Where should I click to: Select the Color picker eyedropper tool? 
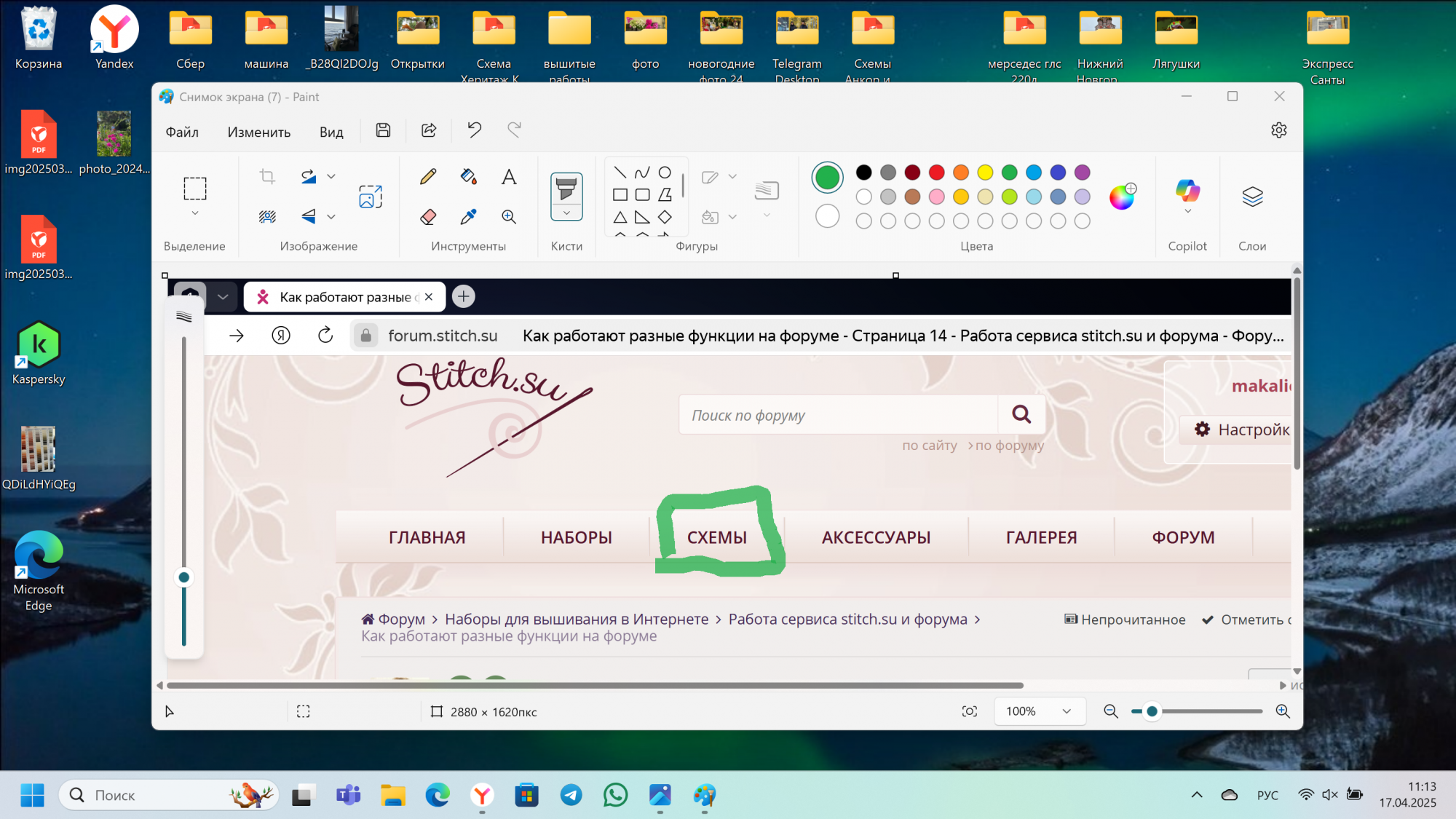point(468,217)
